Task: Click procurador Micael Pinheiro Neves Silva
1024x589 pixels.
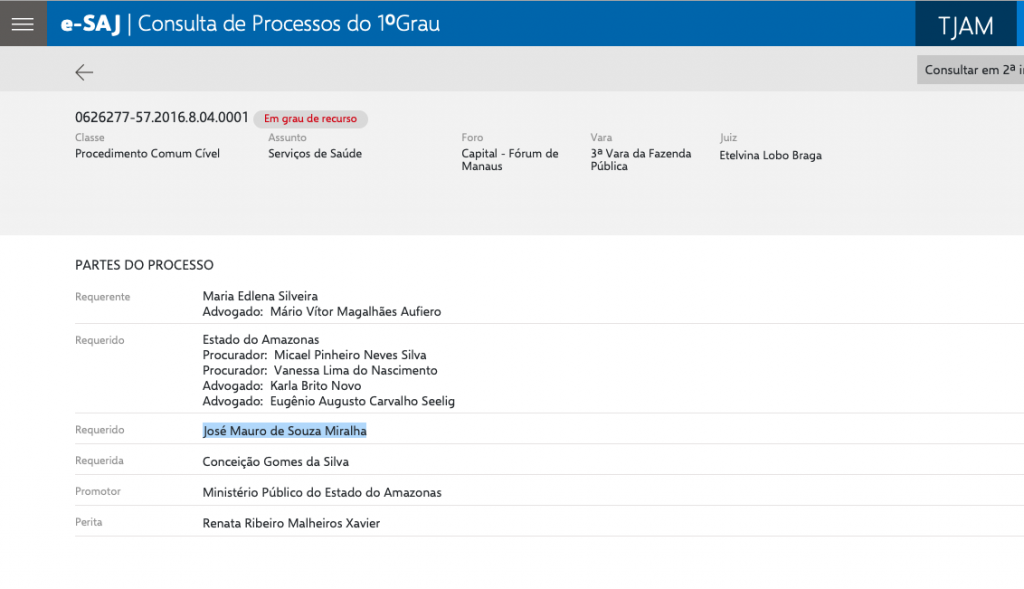Action: pyautogui.click(x=350, y=355)
